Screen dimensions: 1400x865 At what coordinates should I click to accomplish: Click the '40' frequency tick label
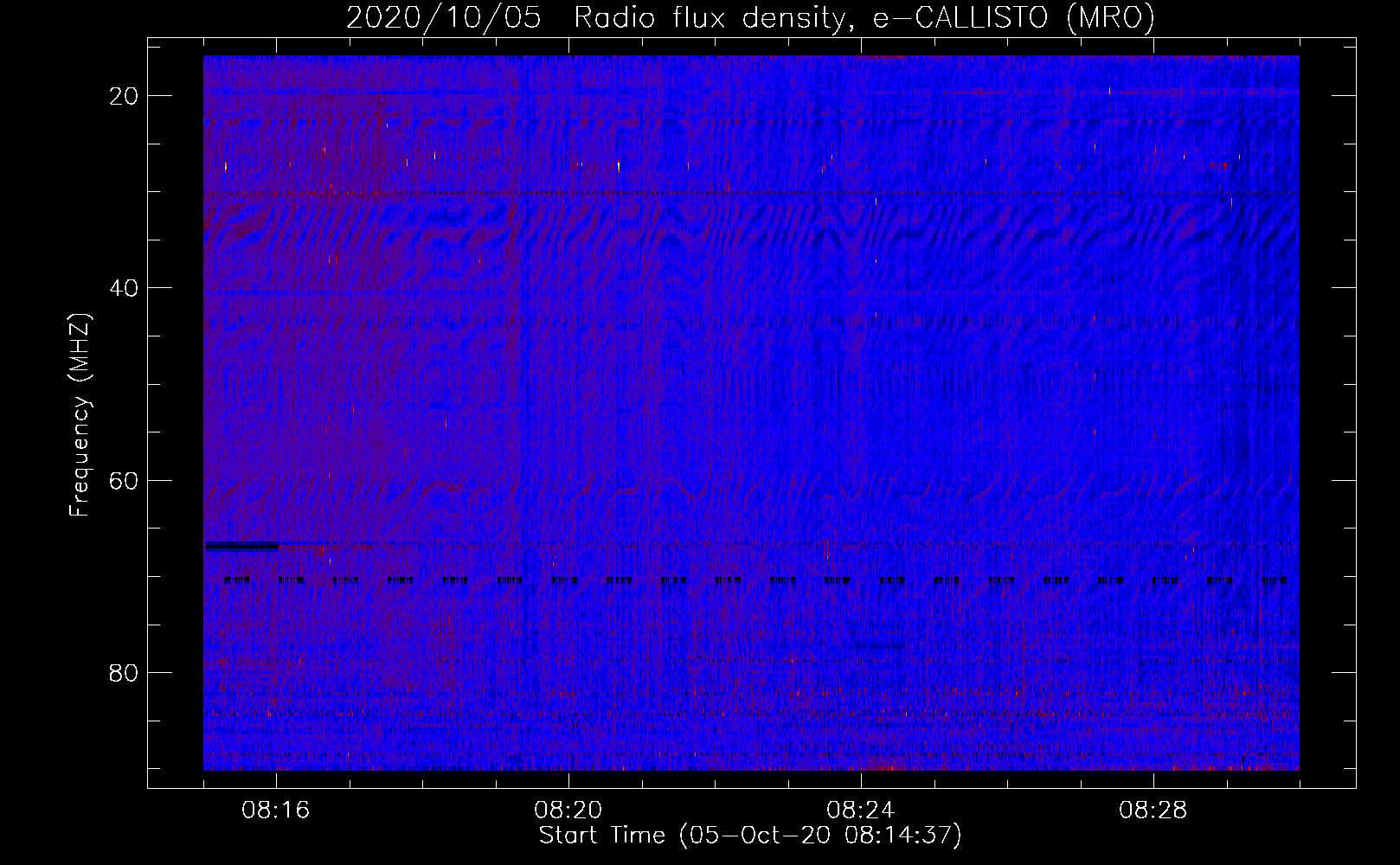click(x=125, y=288)
